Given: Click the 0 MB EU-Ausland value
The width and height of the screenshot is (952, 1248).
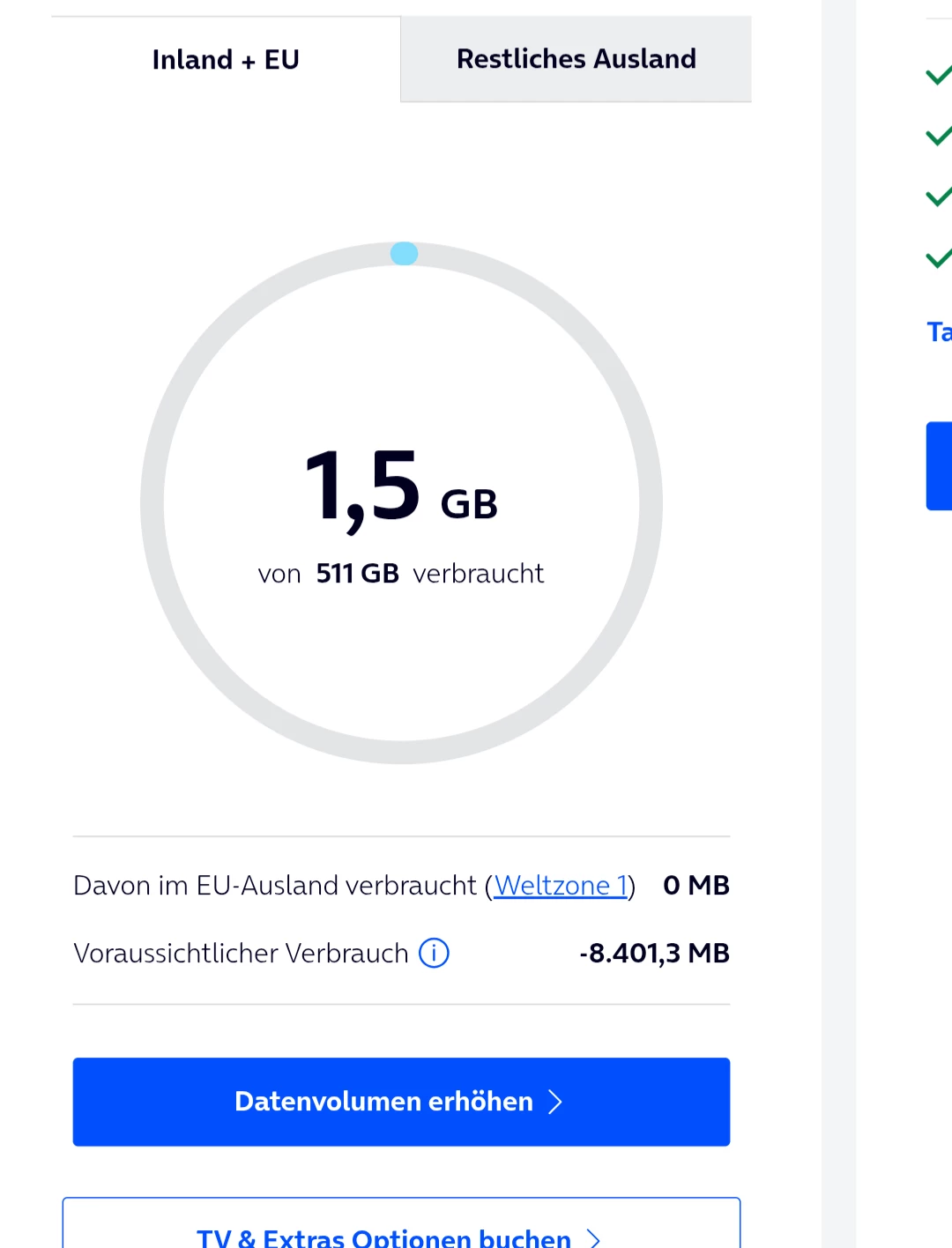Looking at the screenshot, I should [695, 885].
